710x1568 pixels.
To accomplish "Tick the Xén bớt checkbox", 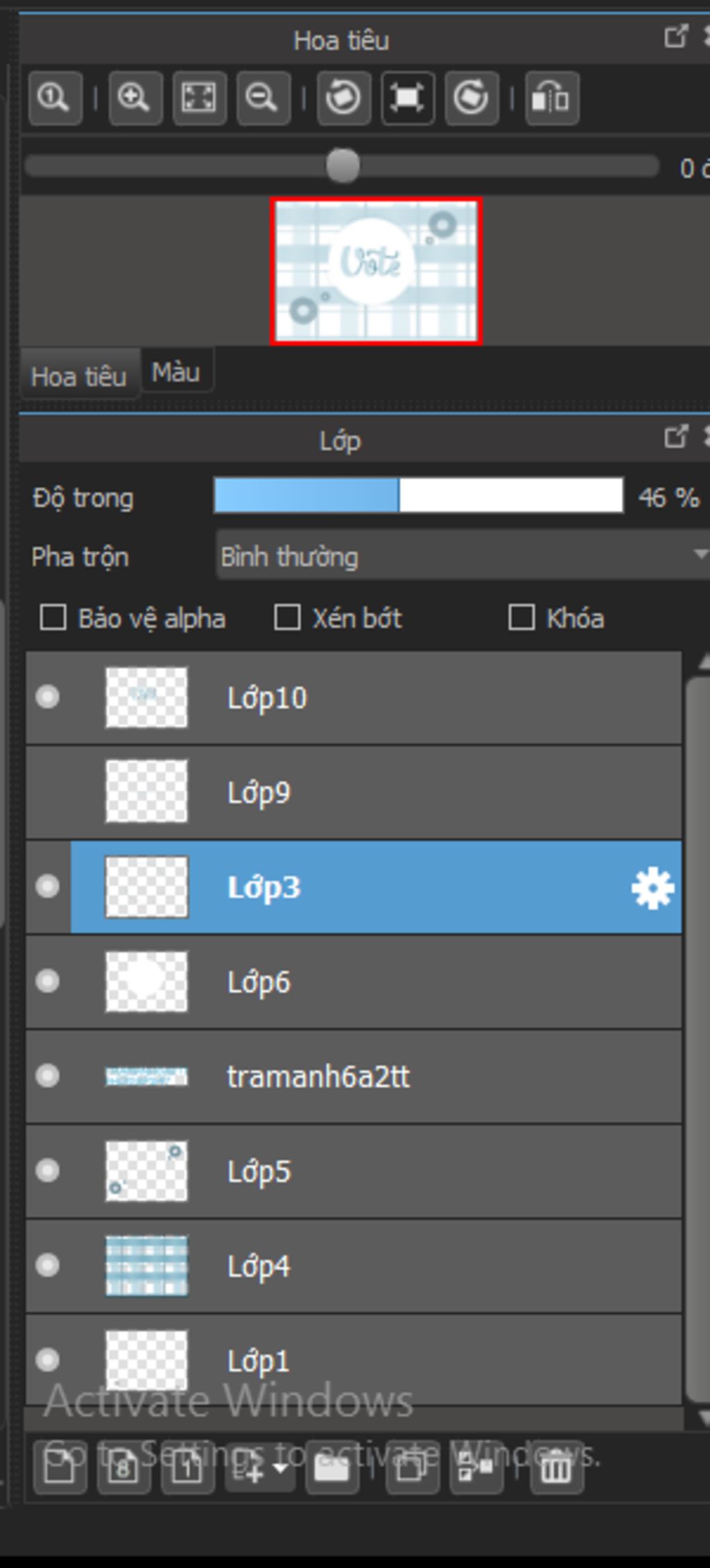I will tap(288, 617).
